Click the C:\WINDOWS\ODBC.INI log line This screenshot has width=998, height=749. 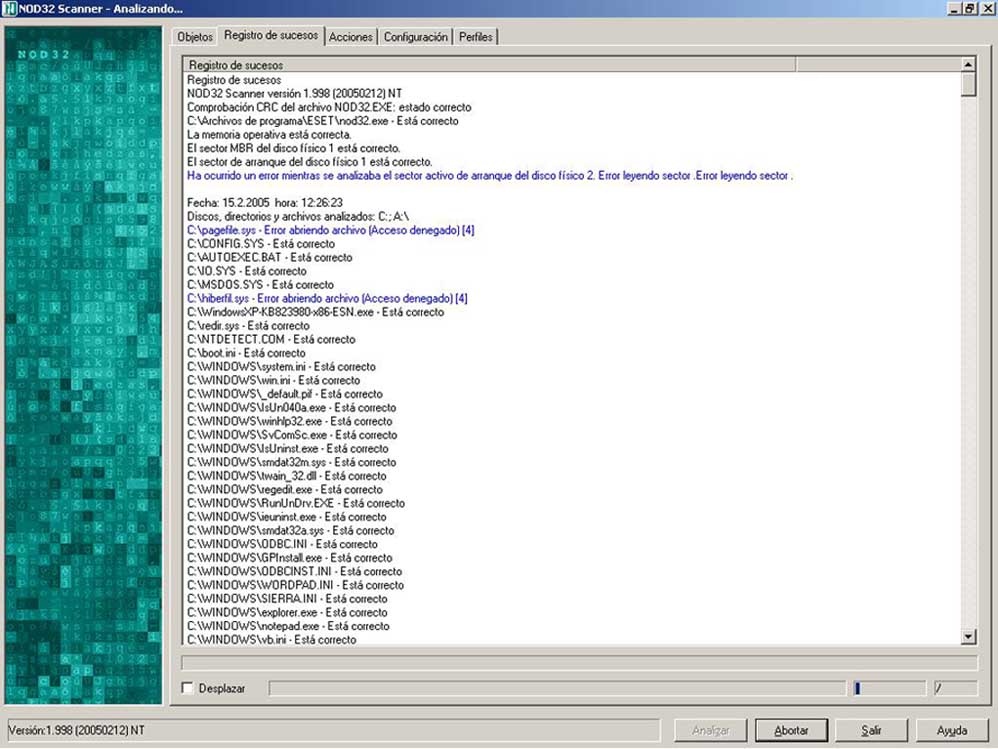coord(282,545)
